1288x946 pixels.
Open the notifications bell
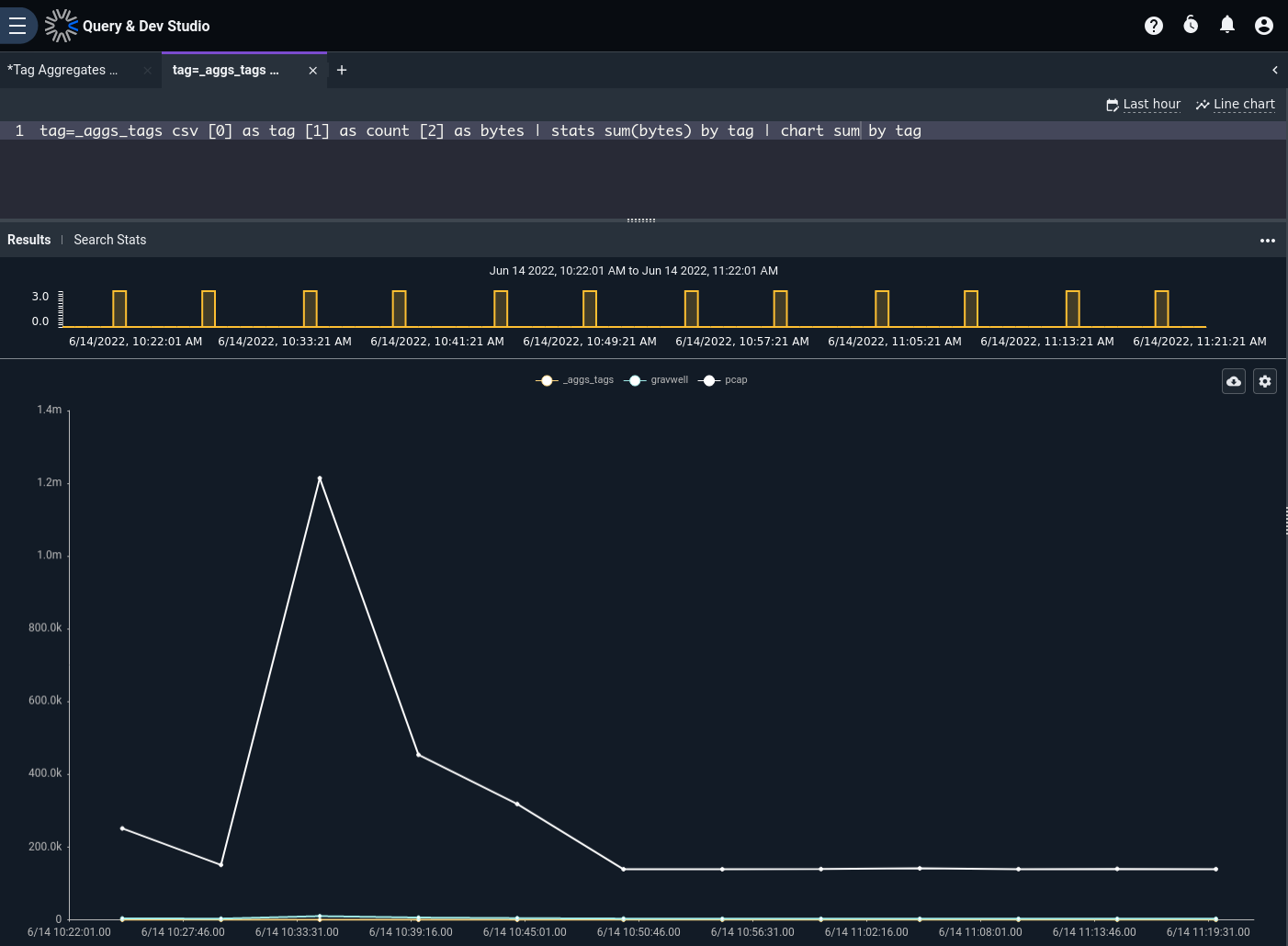tap(1227, 25)
